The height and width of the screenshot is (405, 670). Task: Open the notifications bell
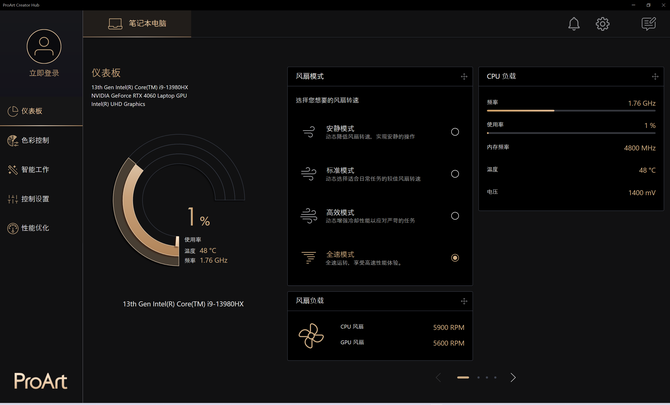(574, 23)
